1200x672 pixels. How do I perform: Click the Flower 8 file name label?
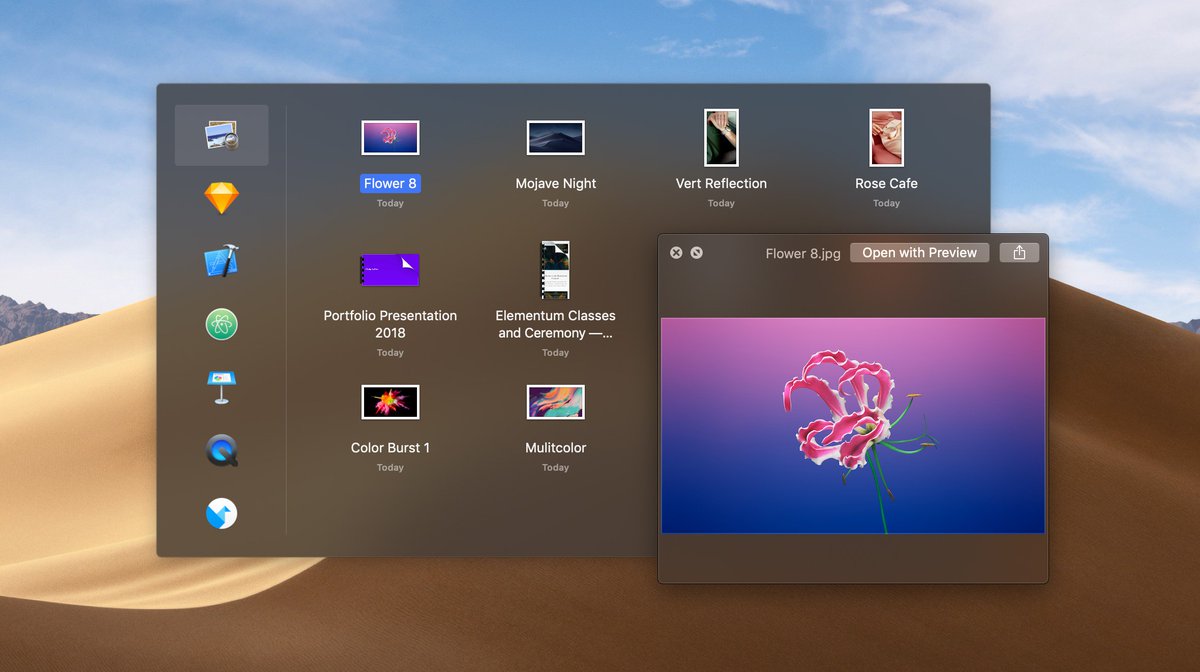click(x=390, y=184)
